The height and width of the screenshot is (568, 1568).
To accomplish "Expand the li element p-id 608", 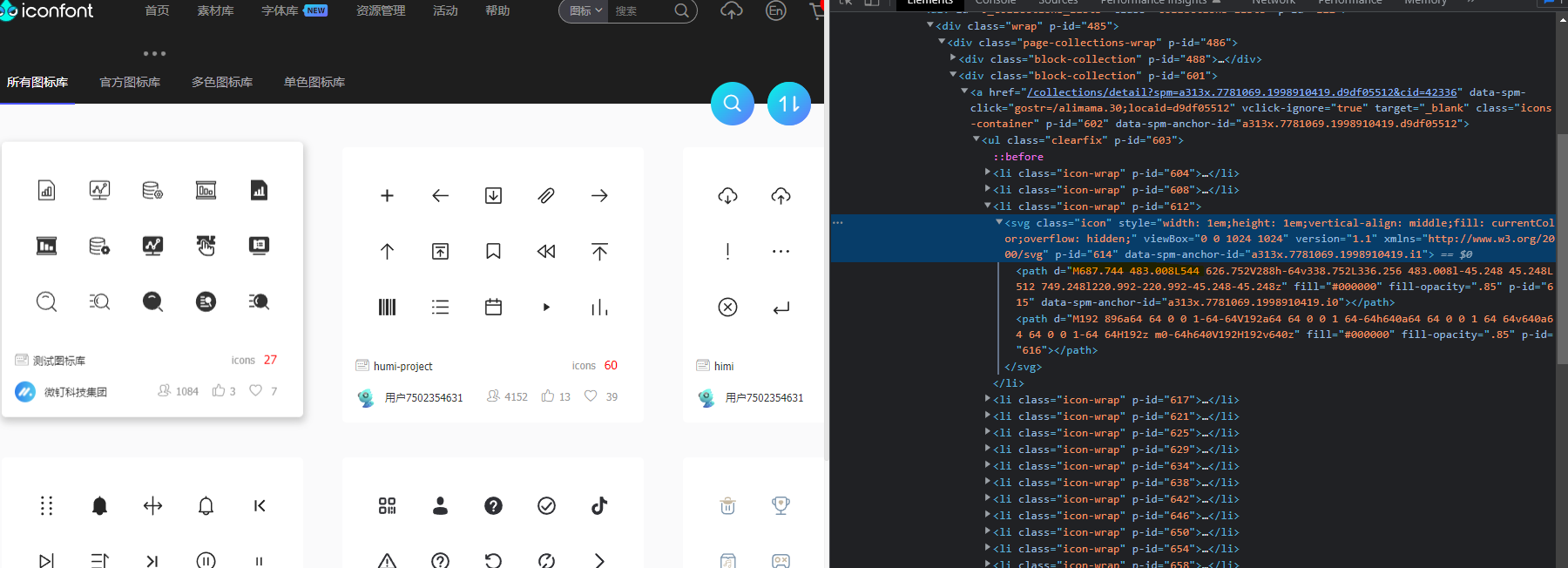I will [987, 190].
